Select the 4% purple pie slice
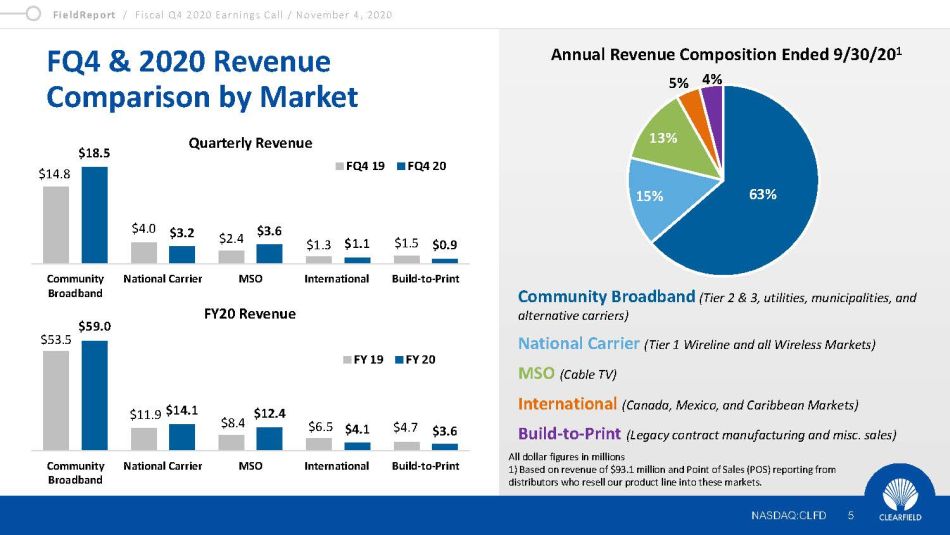950x535 pixels. click(712, 98)
